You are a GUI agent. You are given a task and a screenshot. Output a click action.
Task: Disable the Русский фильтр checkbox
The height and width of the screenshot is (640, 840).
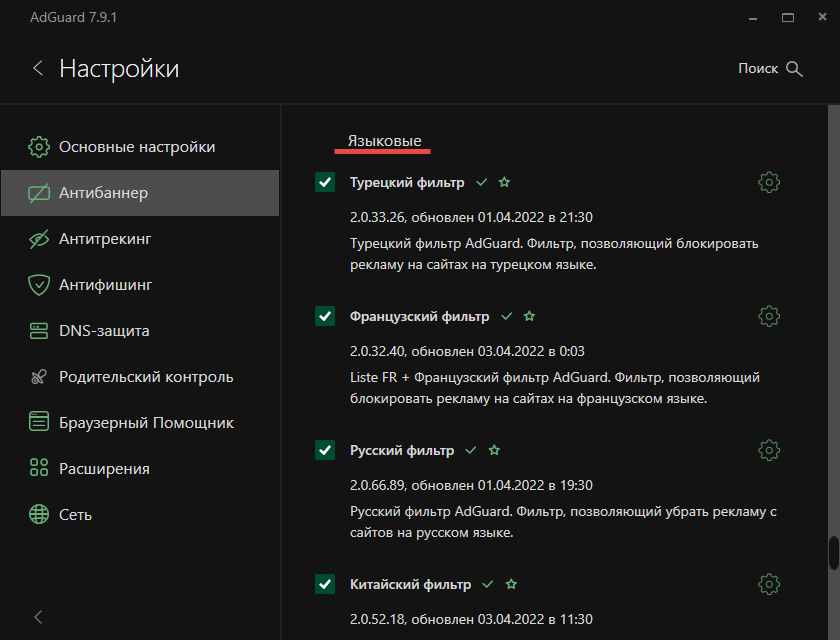[325, 450]
